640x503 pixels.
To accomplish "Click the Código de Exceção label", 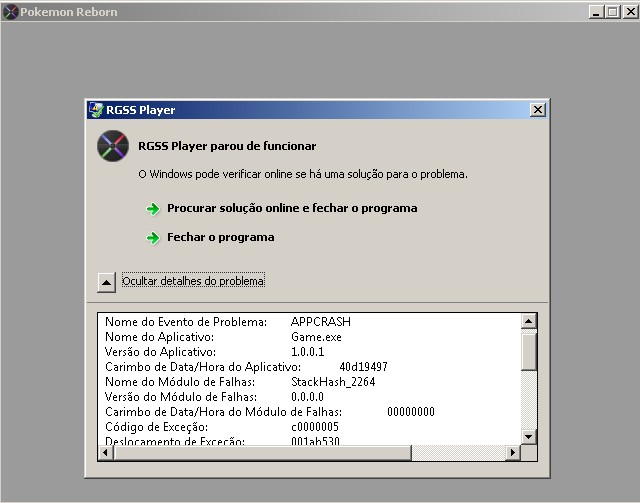I will tap(156, 427).
